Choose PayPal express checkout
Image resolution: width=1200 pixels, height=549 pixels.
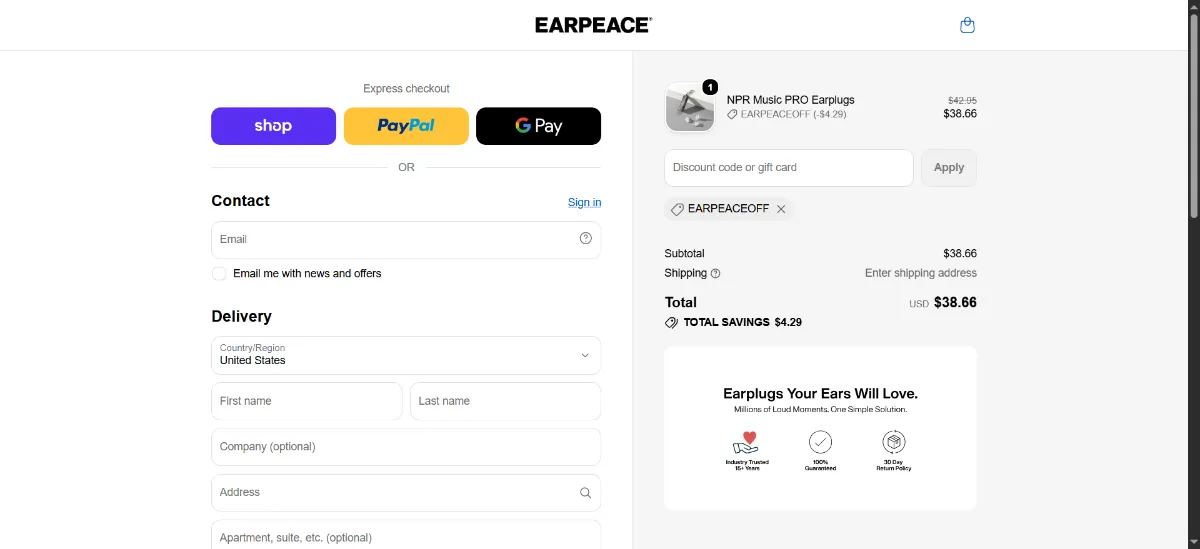406,126
